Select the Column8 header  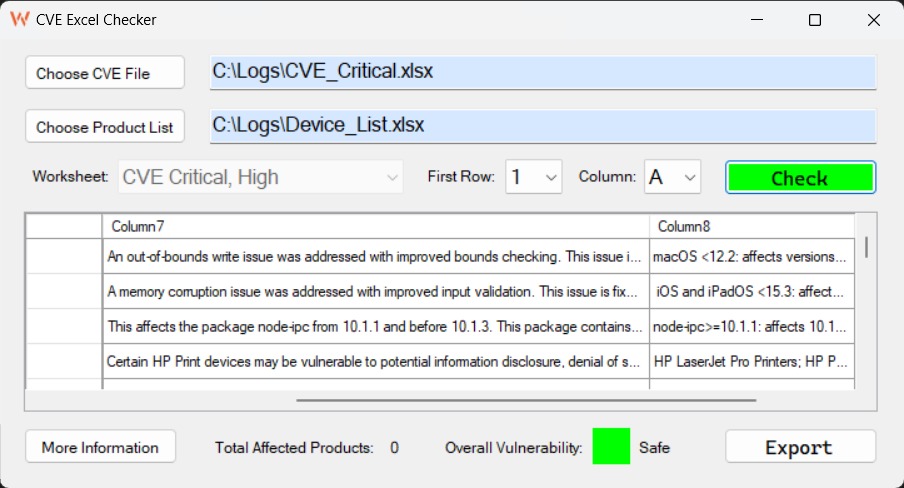(x=752, y=226)
